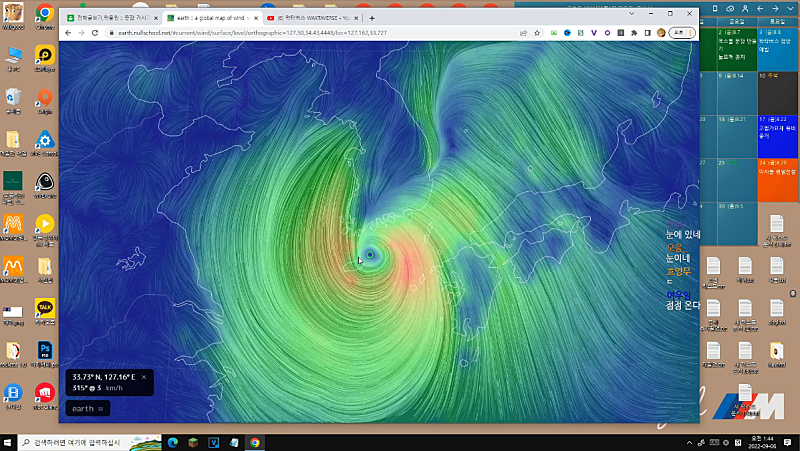This screenshot has width=800, height=451.
Task: Switch to the first browser tab
Action: tap(108, 18)
